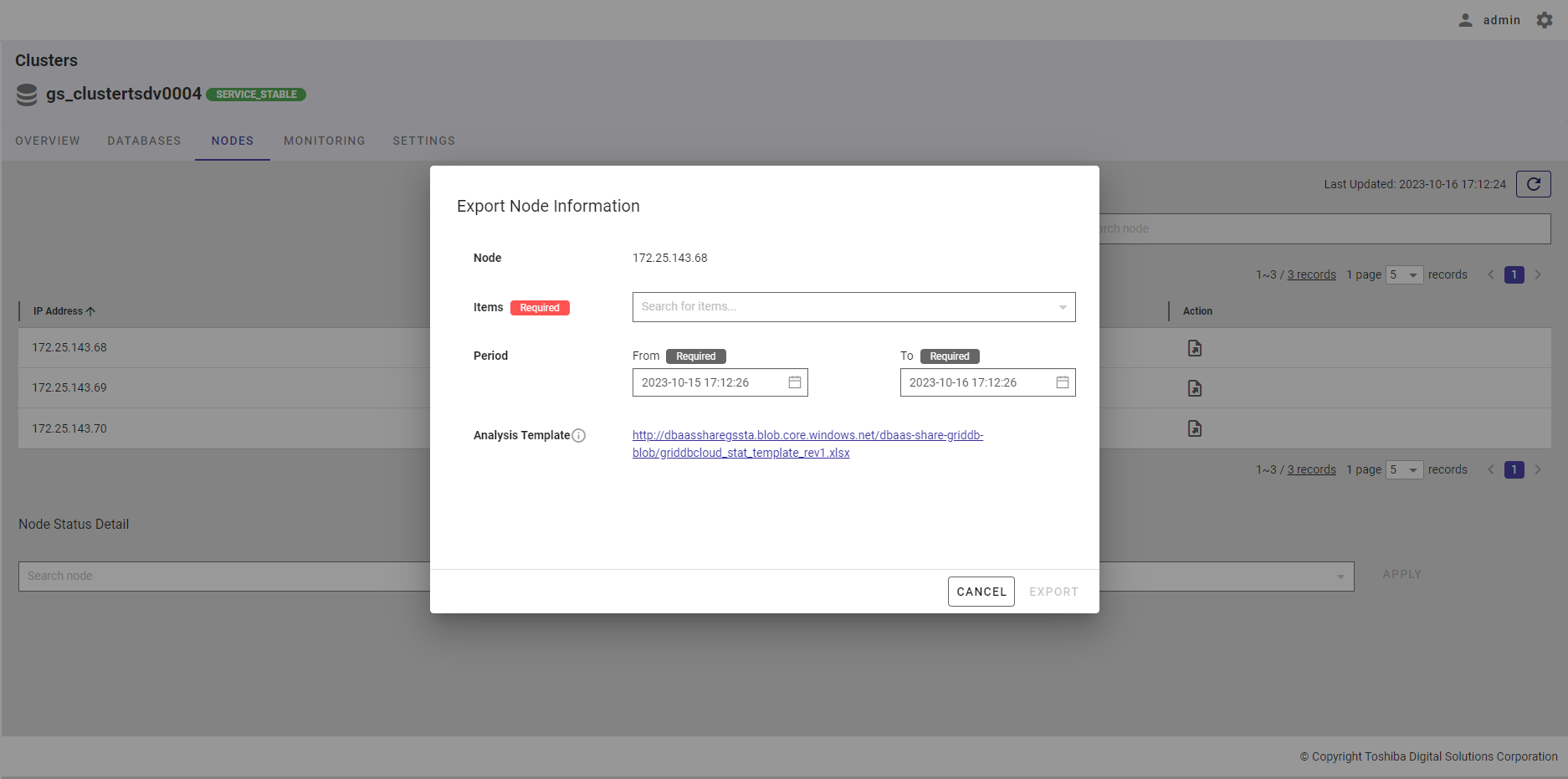Open bottom records-per-page dropdown

[1404, 470]
